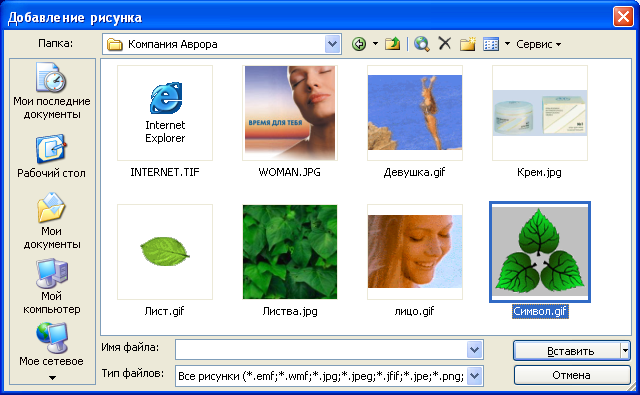
Task: Open the Views dropdown arrow
Action: coord(507,43)
